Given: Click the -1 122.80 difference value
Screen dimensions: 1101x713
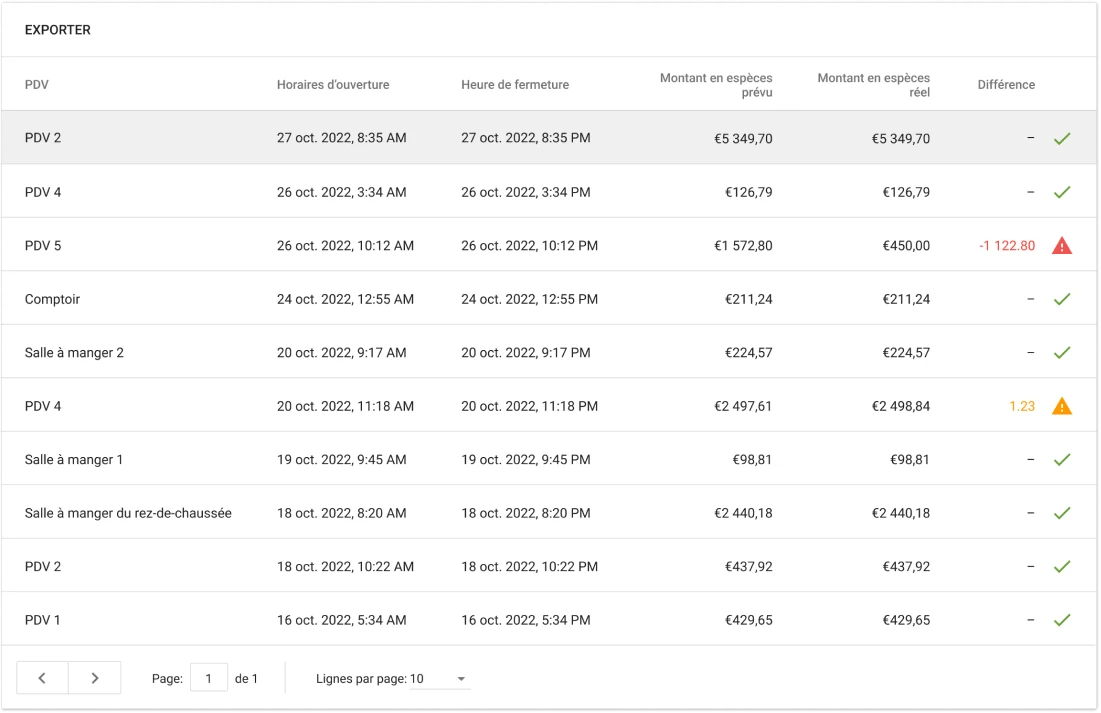Looking at the screenshot, I should click(1008, 245).
